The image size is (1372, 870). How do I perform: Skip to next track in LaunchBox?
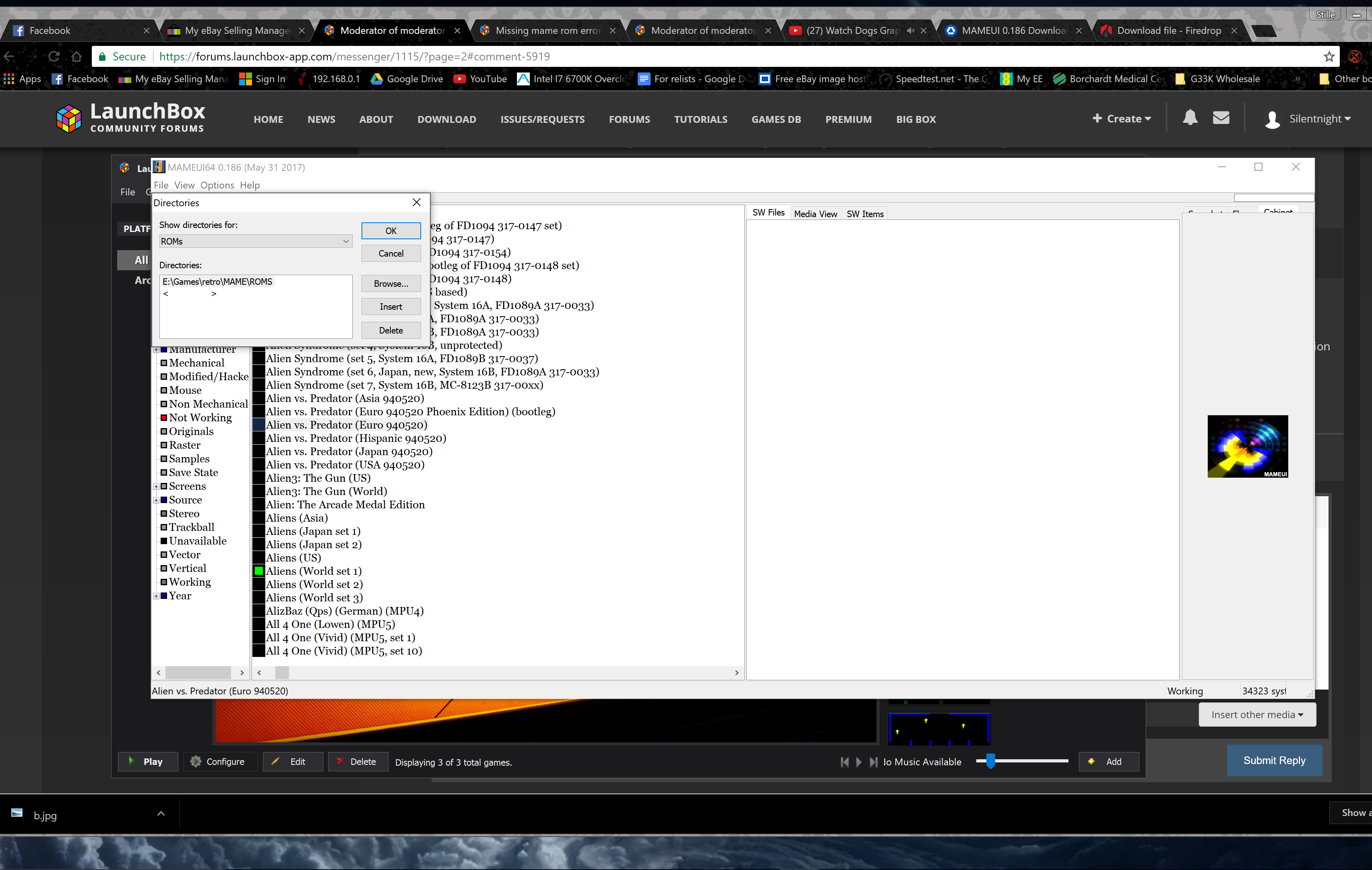[x=873, y=762]
